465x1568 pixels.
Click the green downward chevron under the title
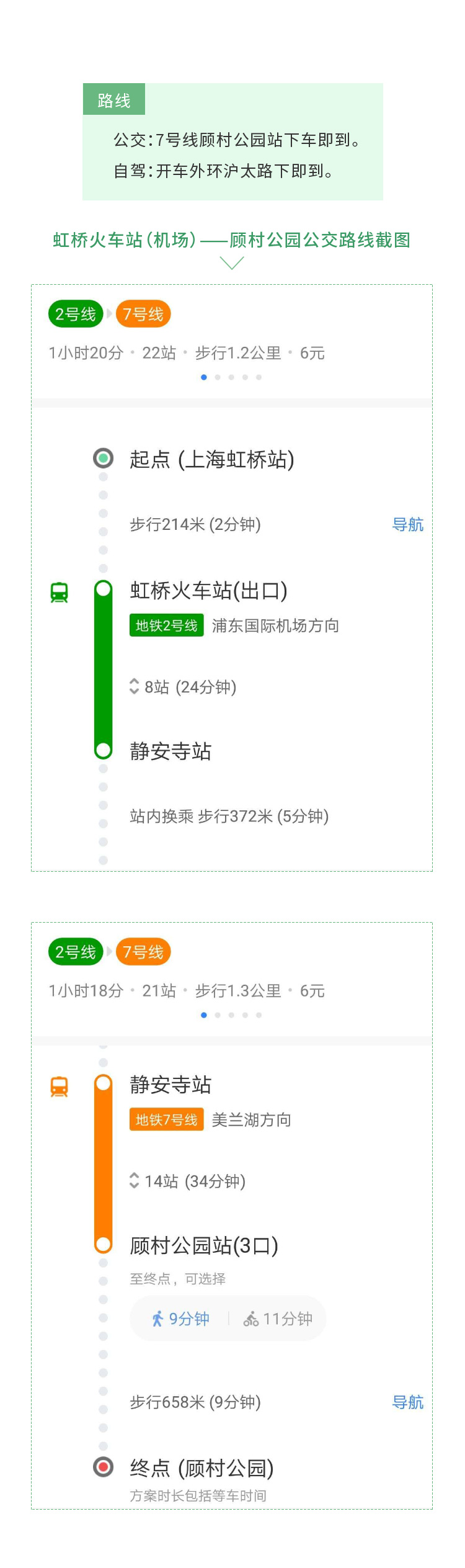[232, 264]
